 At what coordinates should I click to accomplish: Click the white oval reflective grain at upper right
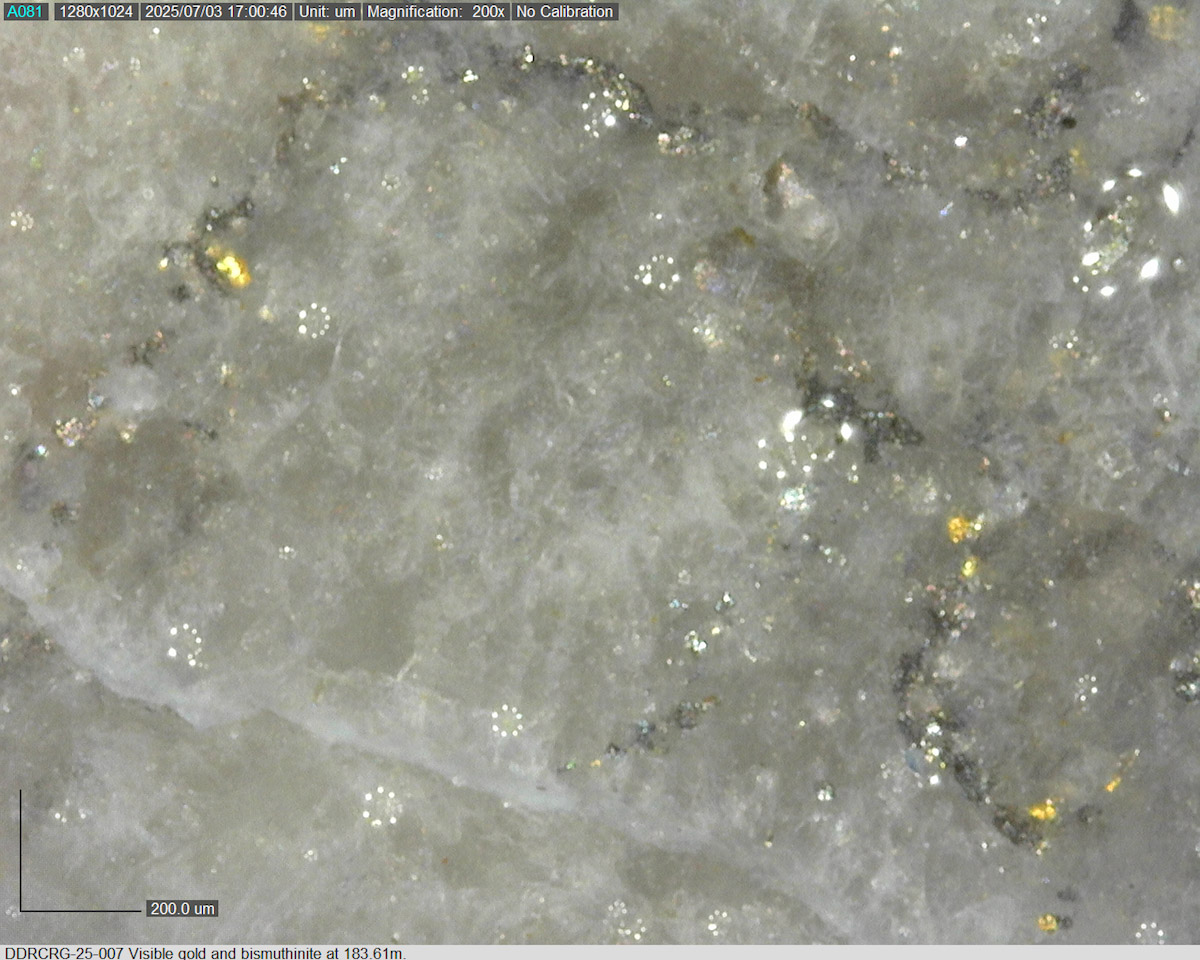point(1171,198)
